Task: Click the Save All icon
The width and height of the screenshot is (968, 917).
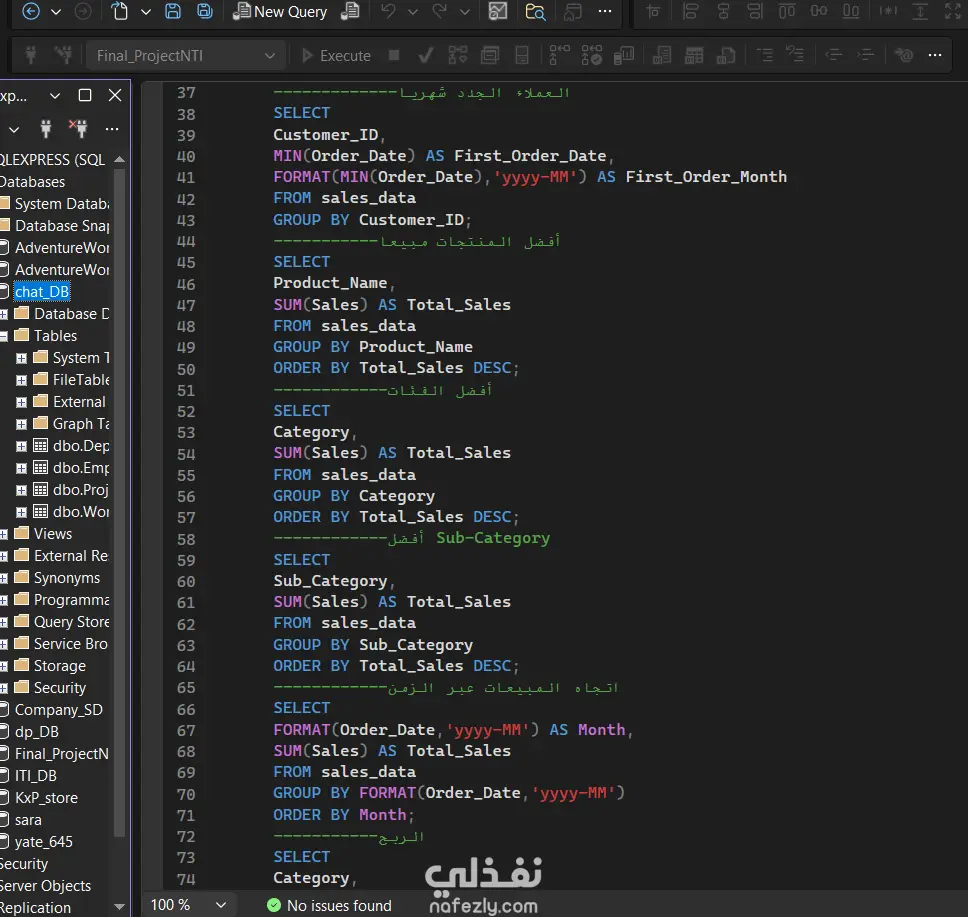Action: point(204,12)
